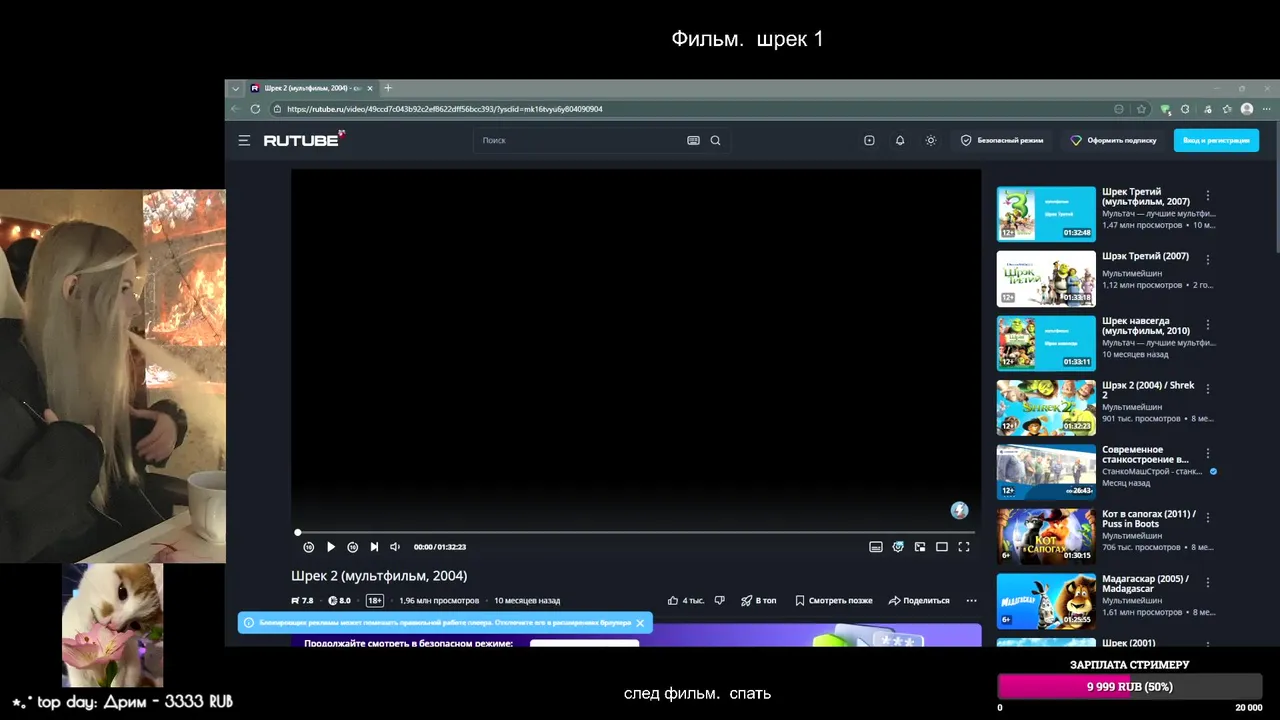Open the RUTUBE hamburger menu

(x=244, y=141)
